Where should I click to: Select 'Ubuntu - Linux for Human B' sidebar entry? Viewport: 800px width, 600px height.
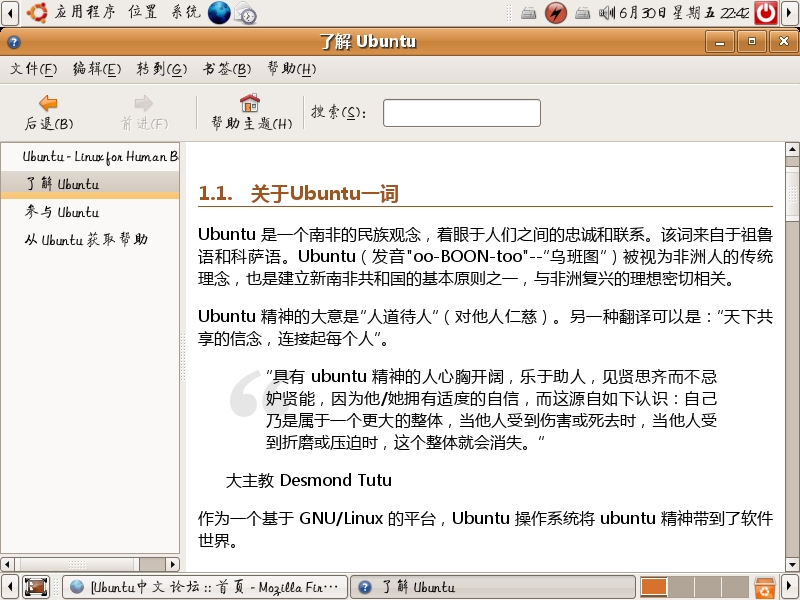90,157
